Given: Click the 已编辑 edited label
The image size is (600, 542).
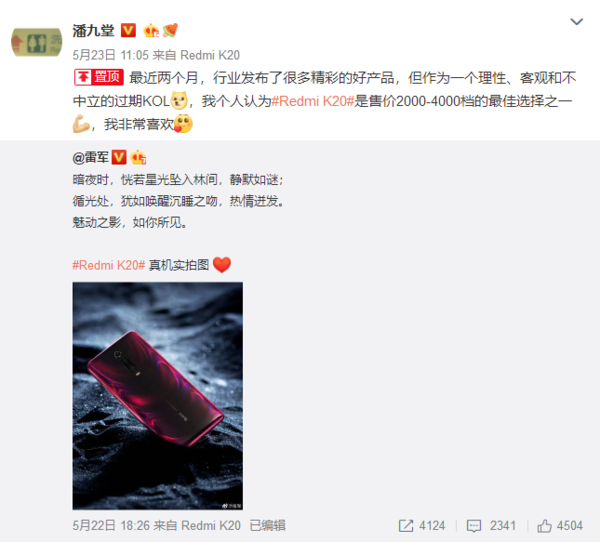Looking at the screenshot, I should [267, 526].
